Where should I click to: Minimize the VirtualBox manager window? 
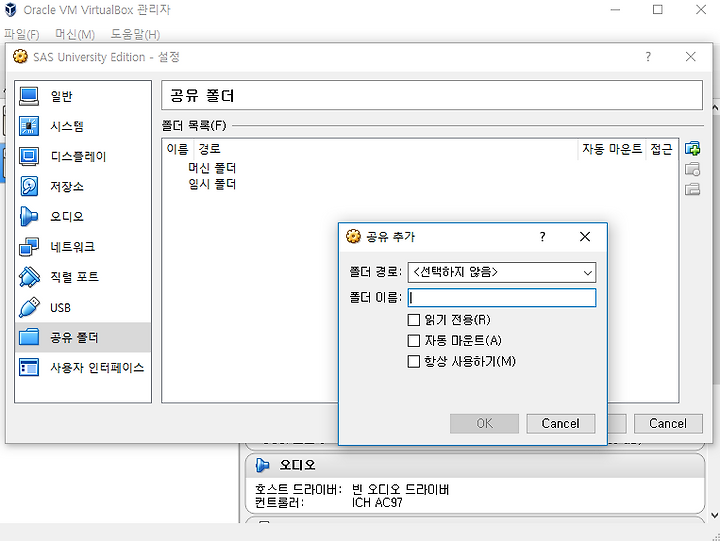coord(615,10)
